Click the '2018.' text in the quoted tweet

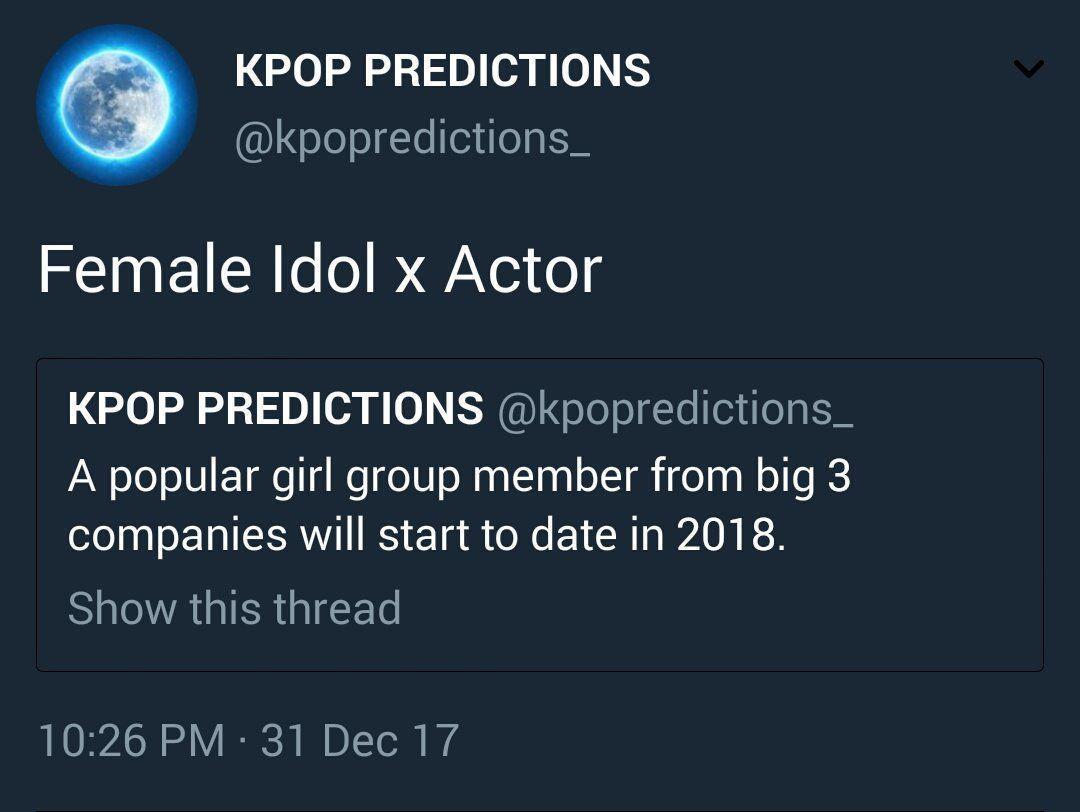point(731,535)
